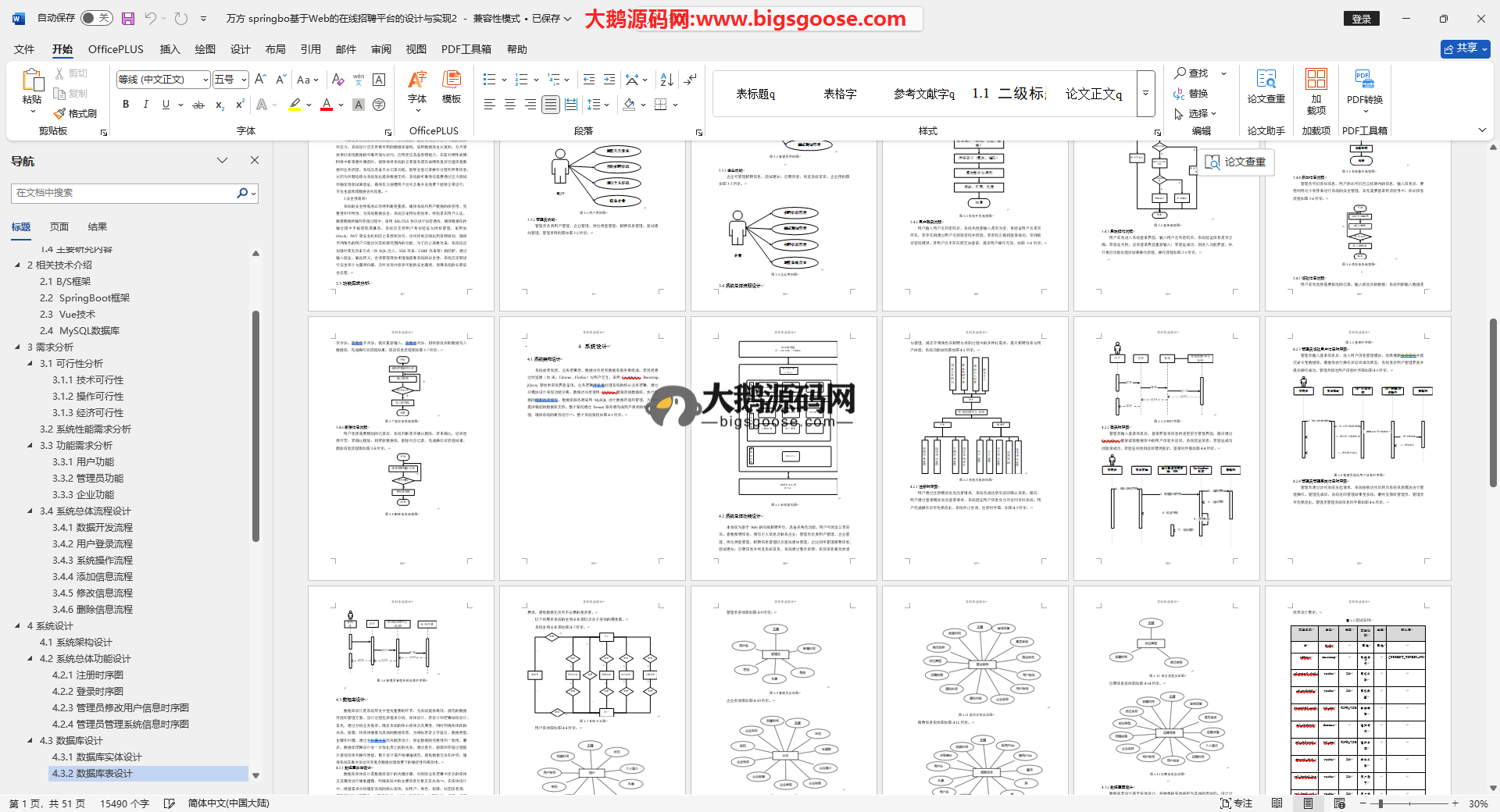Screen dimensions: 1500x812
Task: Toggle strikethrough text formatting
Action: point(198,105)
